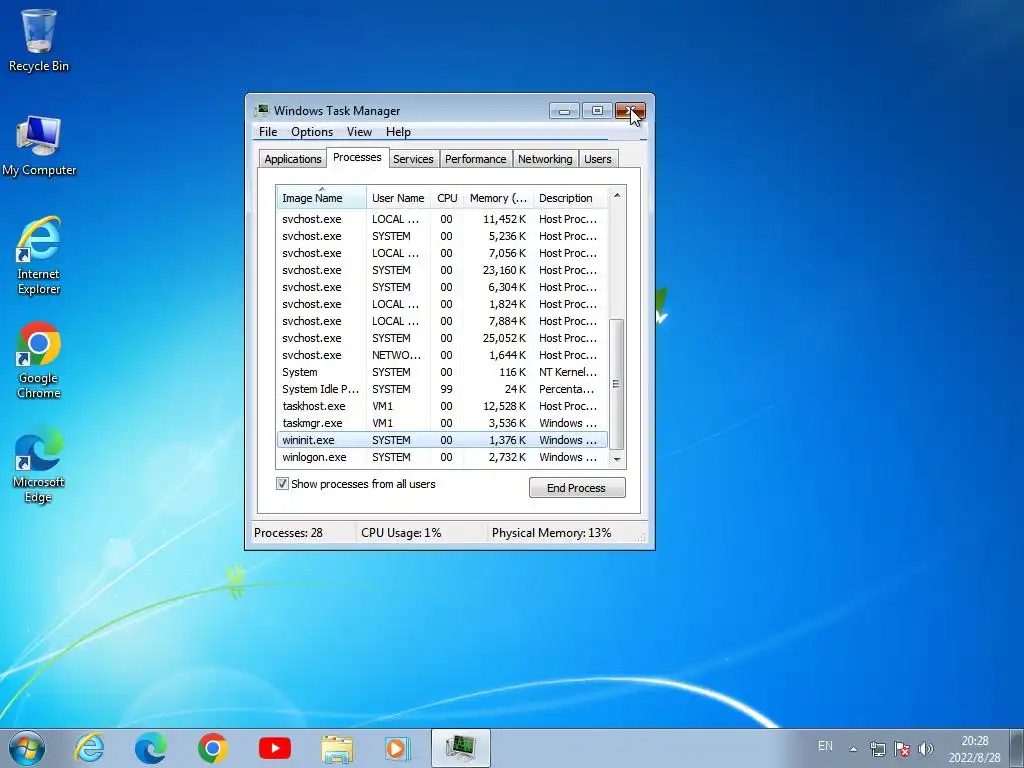Screen dimensions: 1024x768
Task: Launch Google Chrome from the taskbar
Action: (212, 748)
